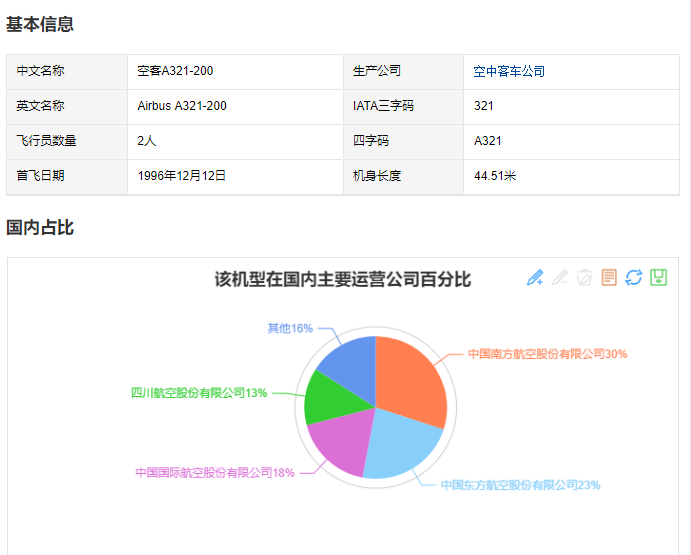Click the blue restore refresh icon
Image resolution: width=691 pixels, height=555 pixels.
[634, 278]
